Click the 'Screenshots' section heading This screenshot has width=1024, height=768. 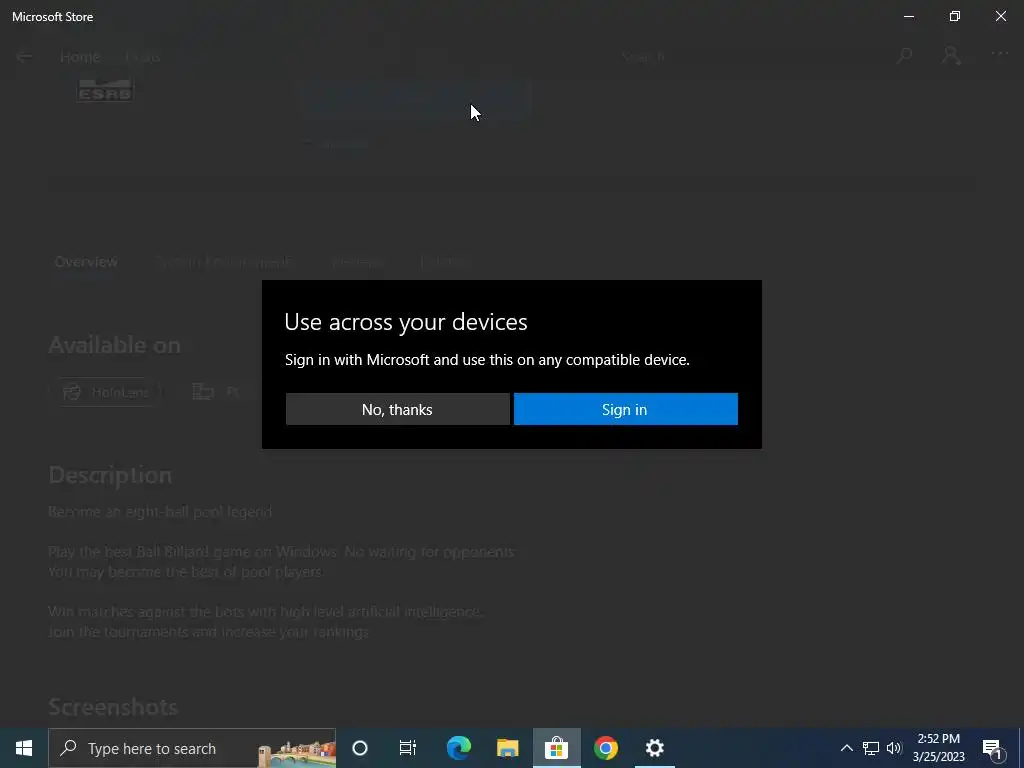(113, 707)
